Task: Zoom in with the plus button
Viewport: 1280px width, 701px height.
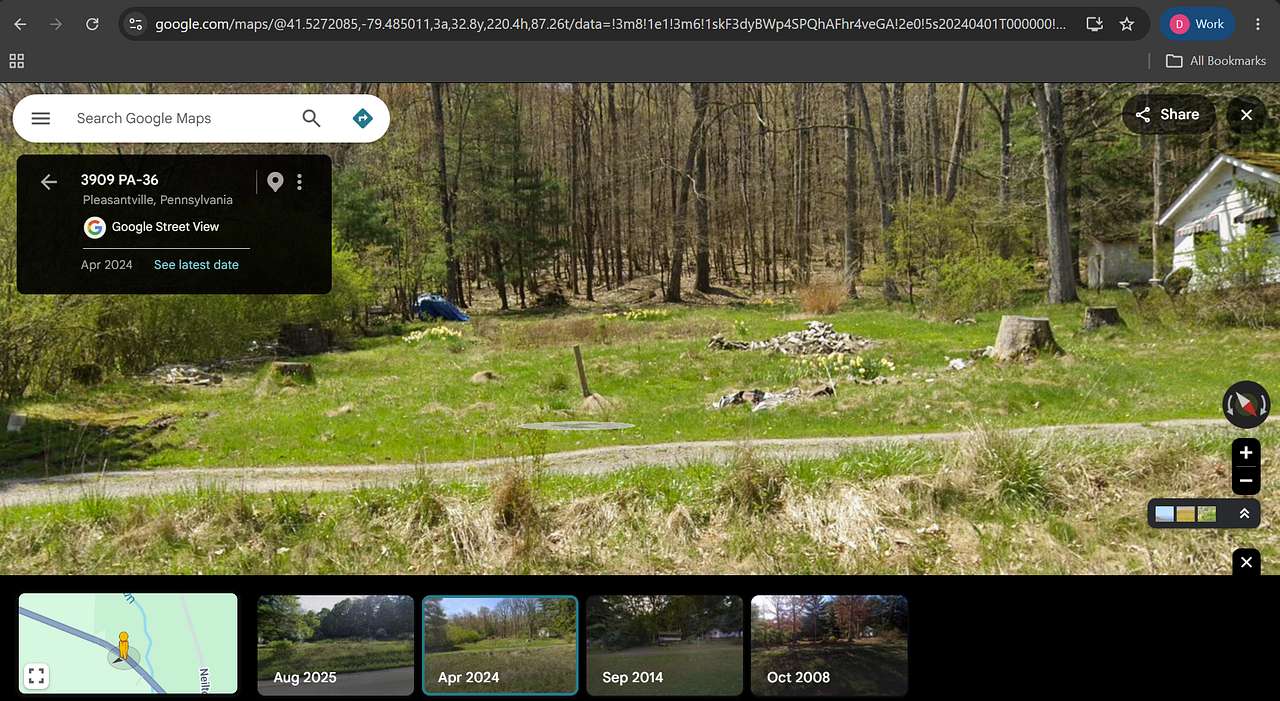Action: point(1246,453)
